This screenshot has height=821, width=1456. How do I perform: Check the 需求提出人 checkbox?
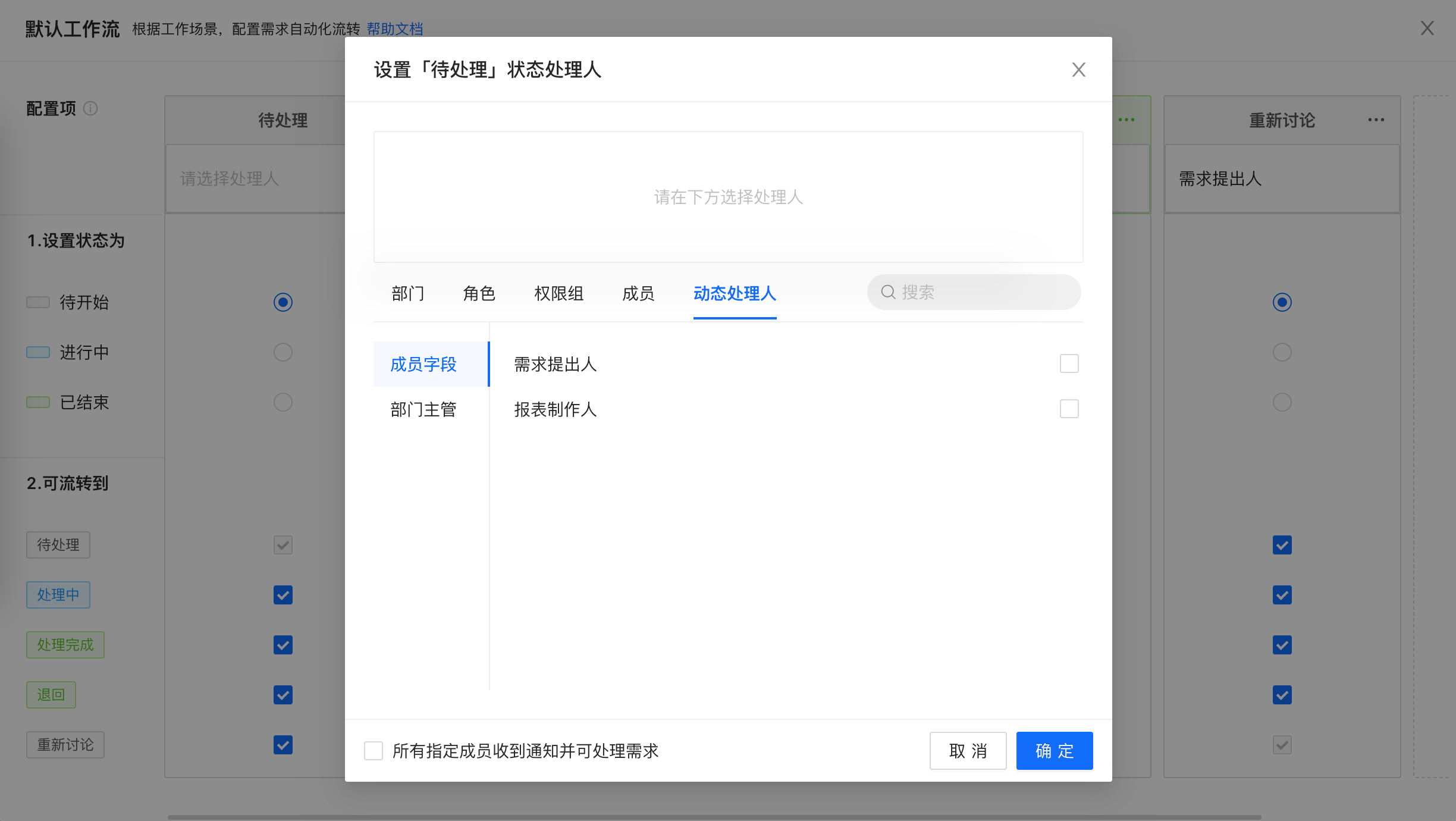1069,364
